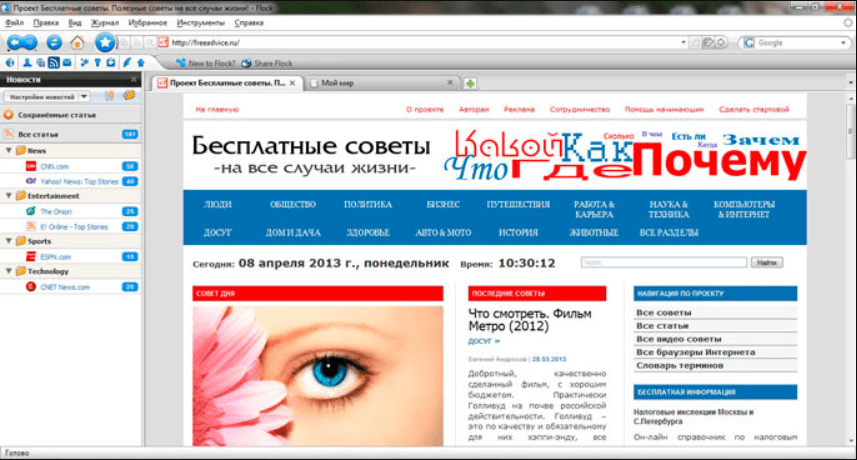Click the green new tab plus icon
857x460 pixels.
470,83
